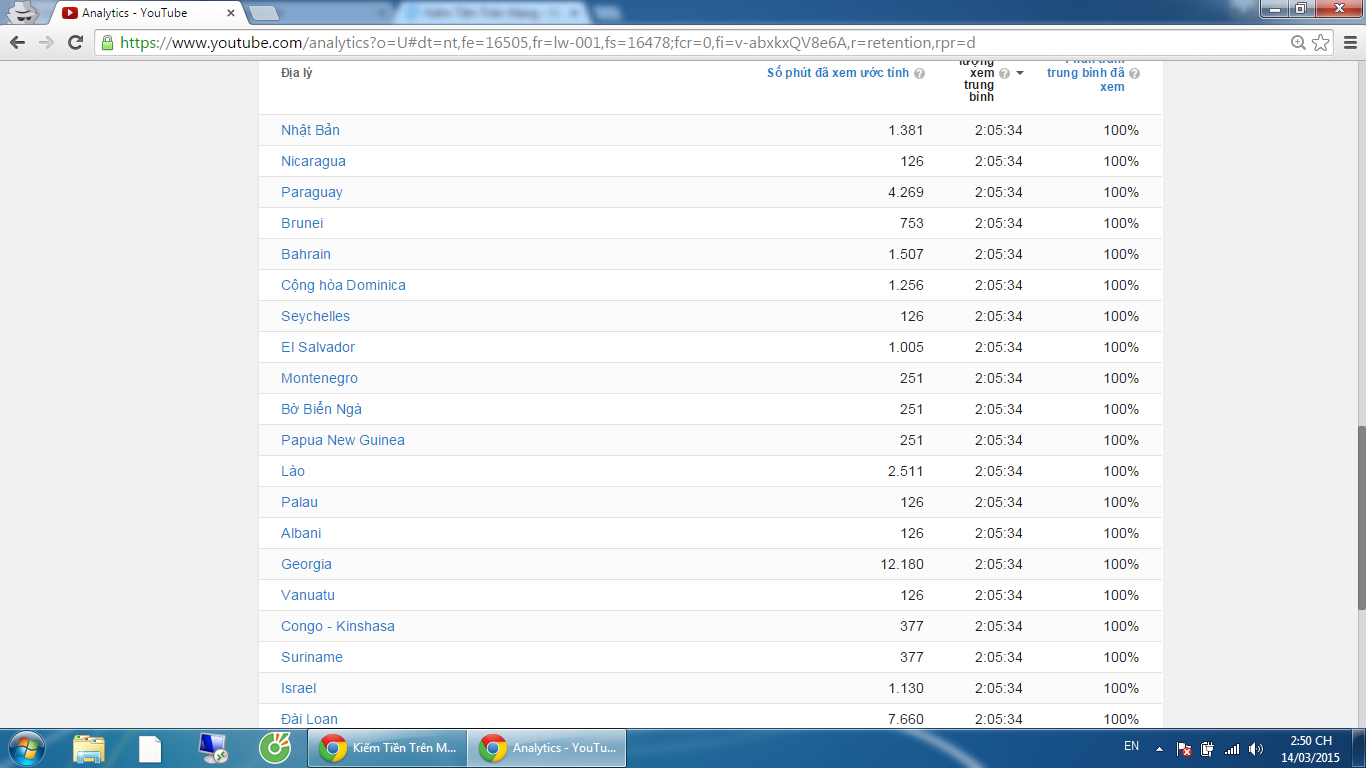The image size is (1366, 768).
Task: Open the Đài Loan geography link
Action: tap(309, 719)
